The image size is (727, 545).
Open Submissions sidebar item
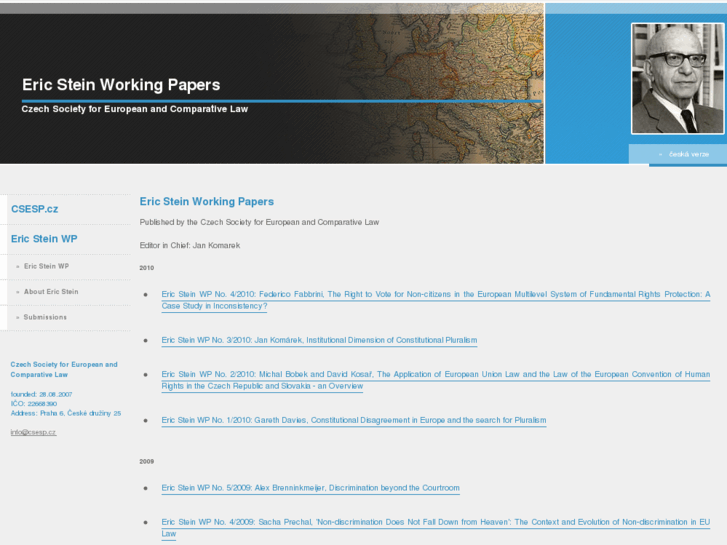click(x=45, y=317)
